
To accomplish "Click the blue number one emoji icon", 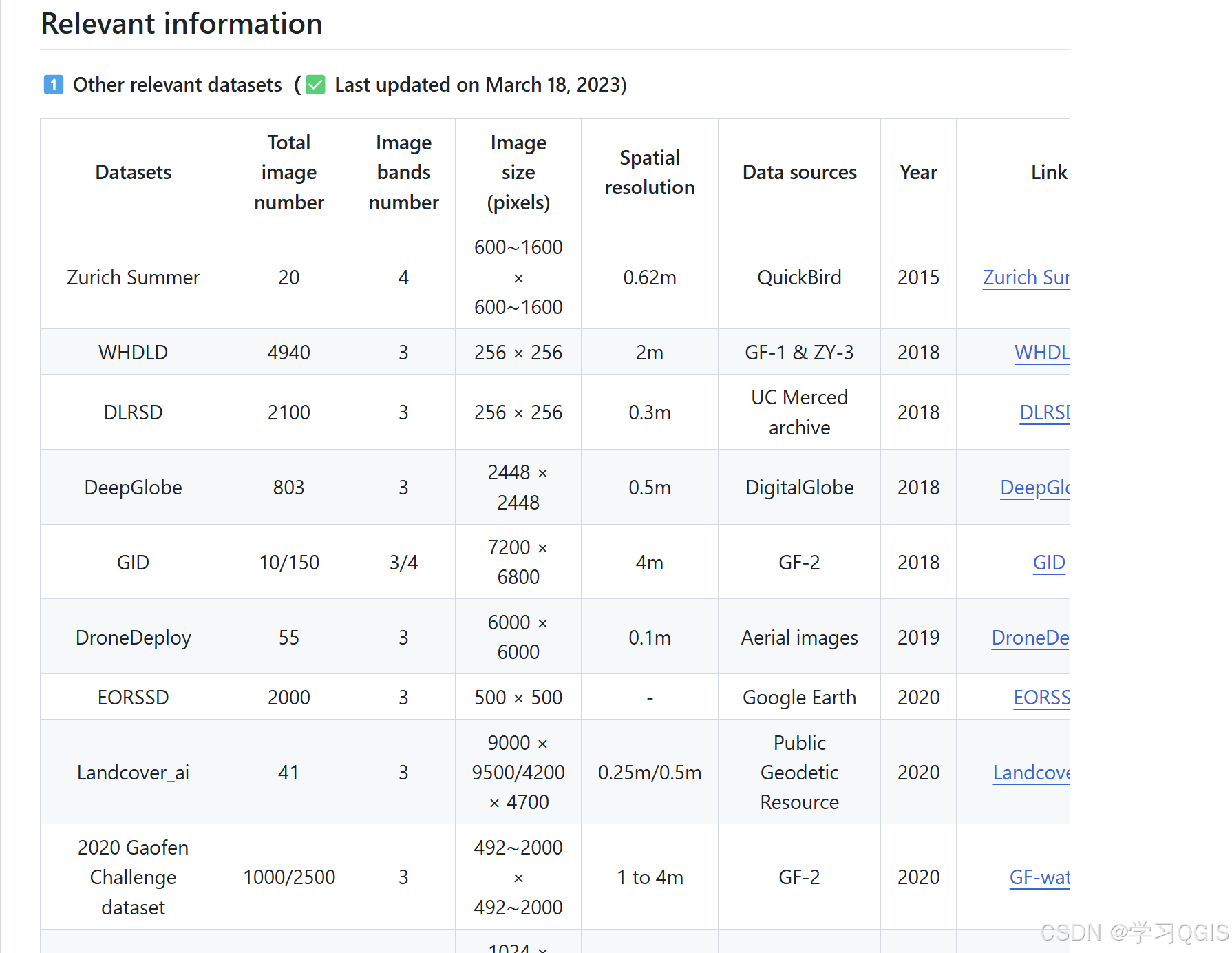I will click(x=54, y=85).
